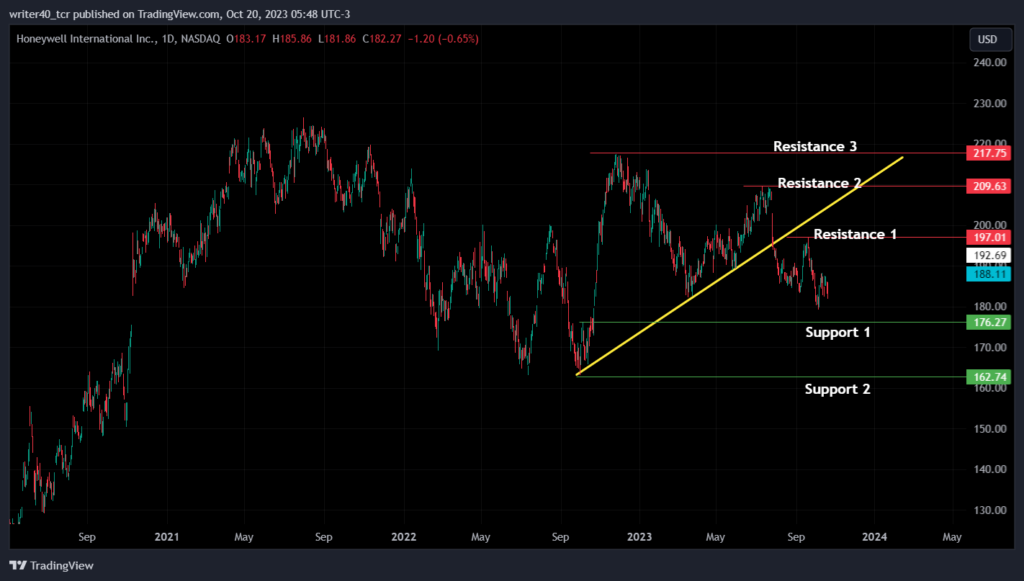Click the TradingView logo

pyautogui.click(x=52, y=565)
